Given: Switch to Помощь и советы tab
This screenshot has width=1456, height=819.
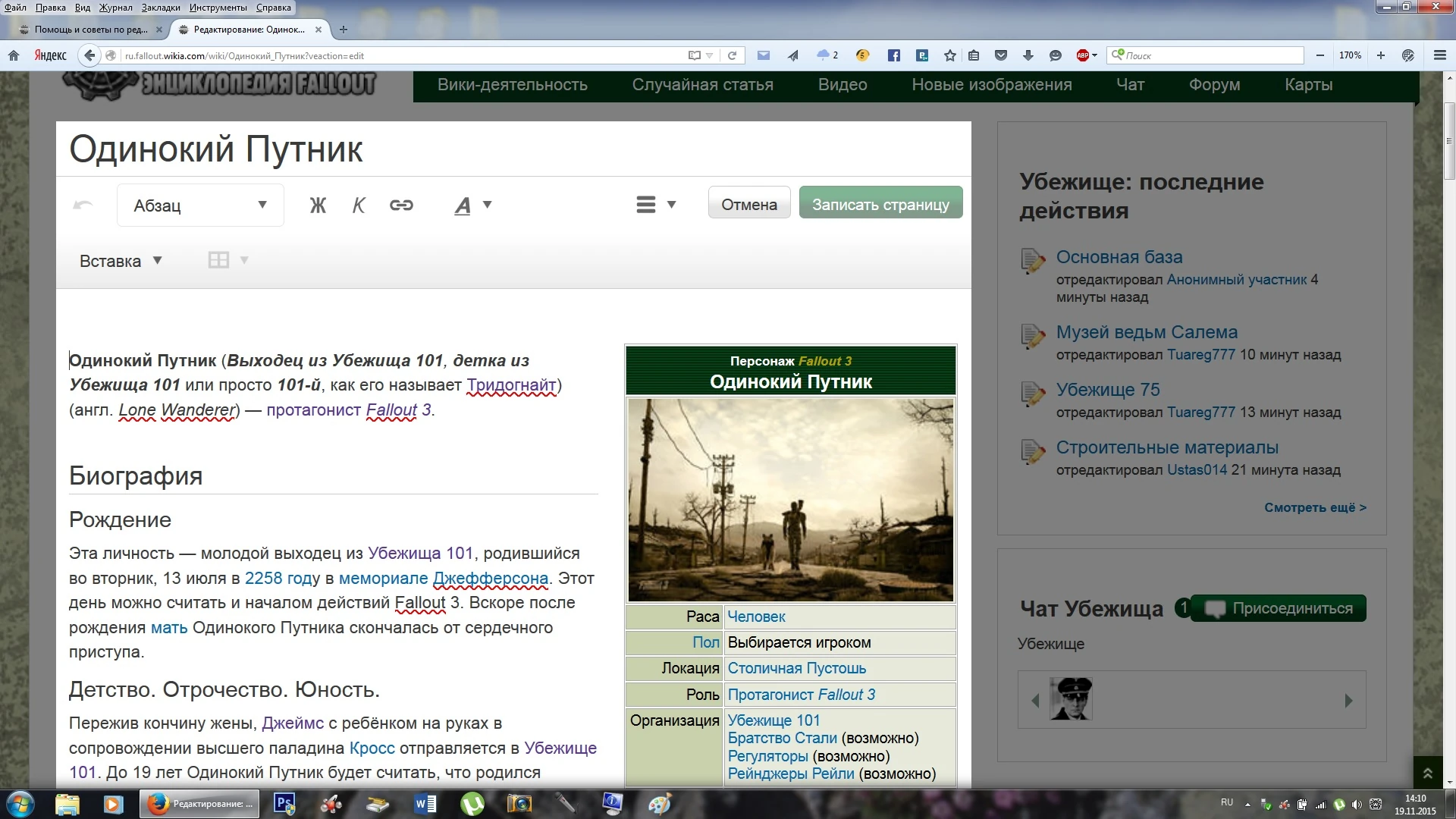Looking at the screenshot, I should tap(90, 30).
